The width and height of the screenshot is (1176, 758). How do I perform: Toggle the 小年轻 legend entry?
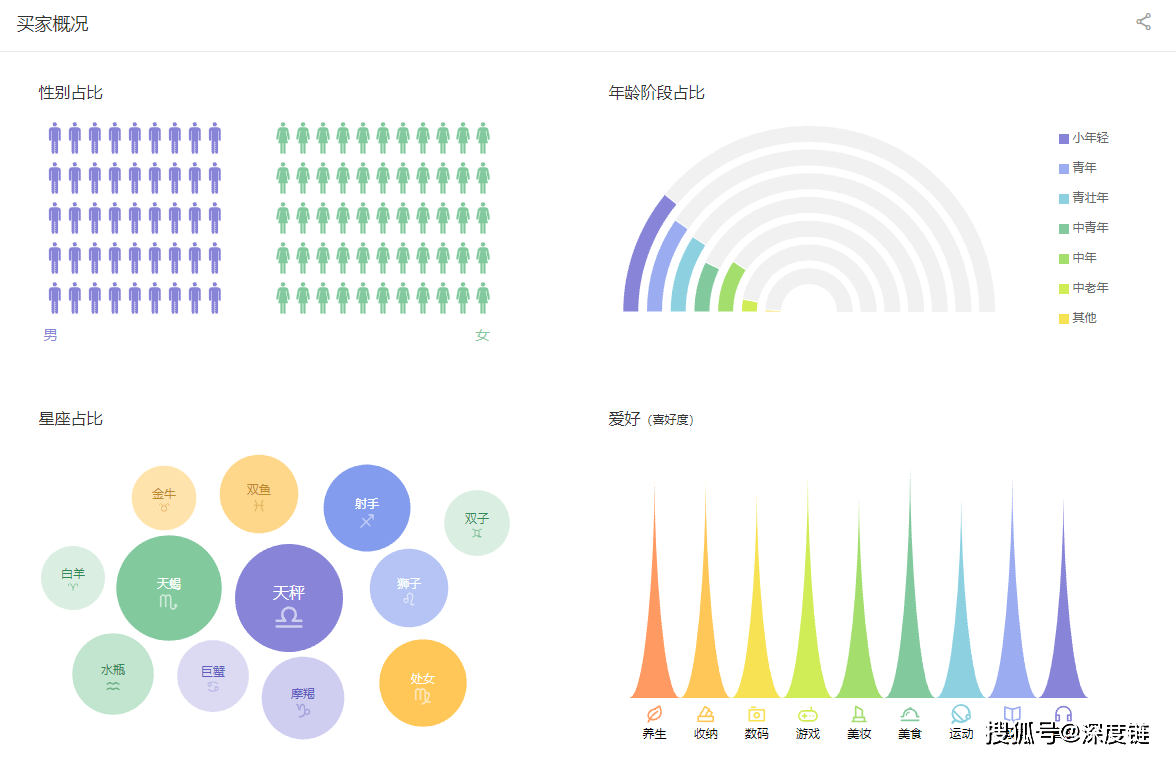coord(1084,138)
